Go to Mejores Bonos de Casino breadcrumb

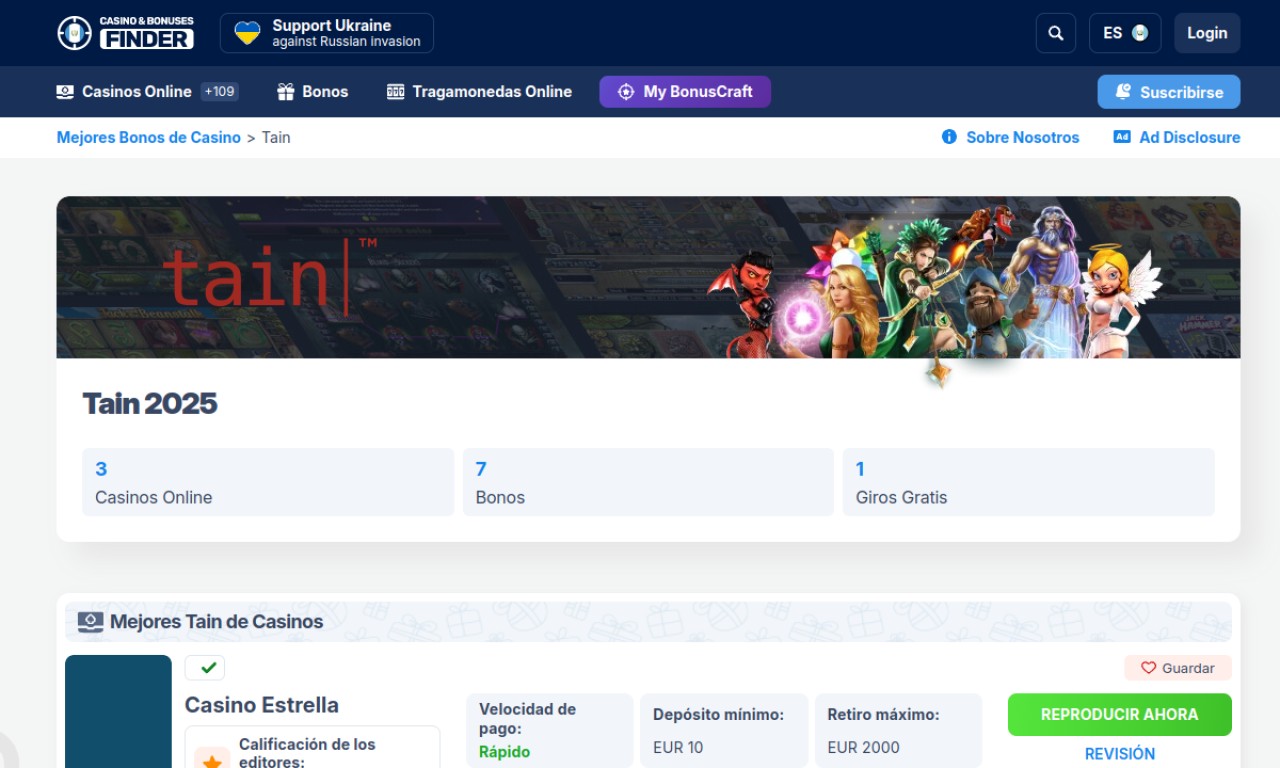pyautogui.click(x=149, y=137)
